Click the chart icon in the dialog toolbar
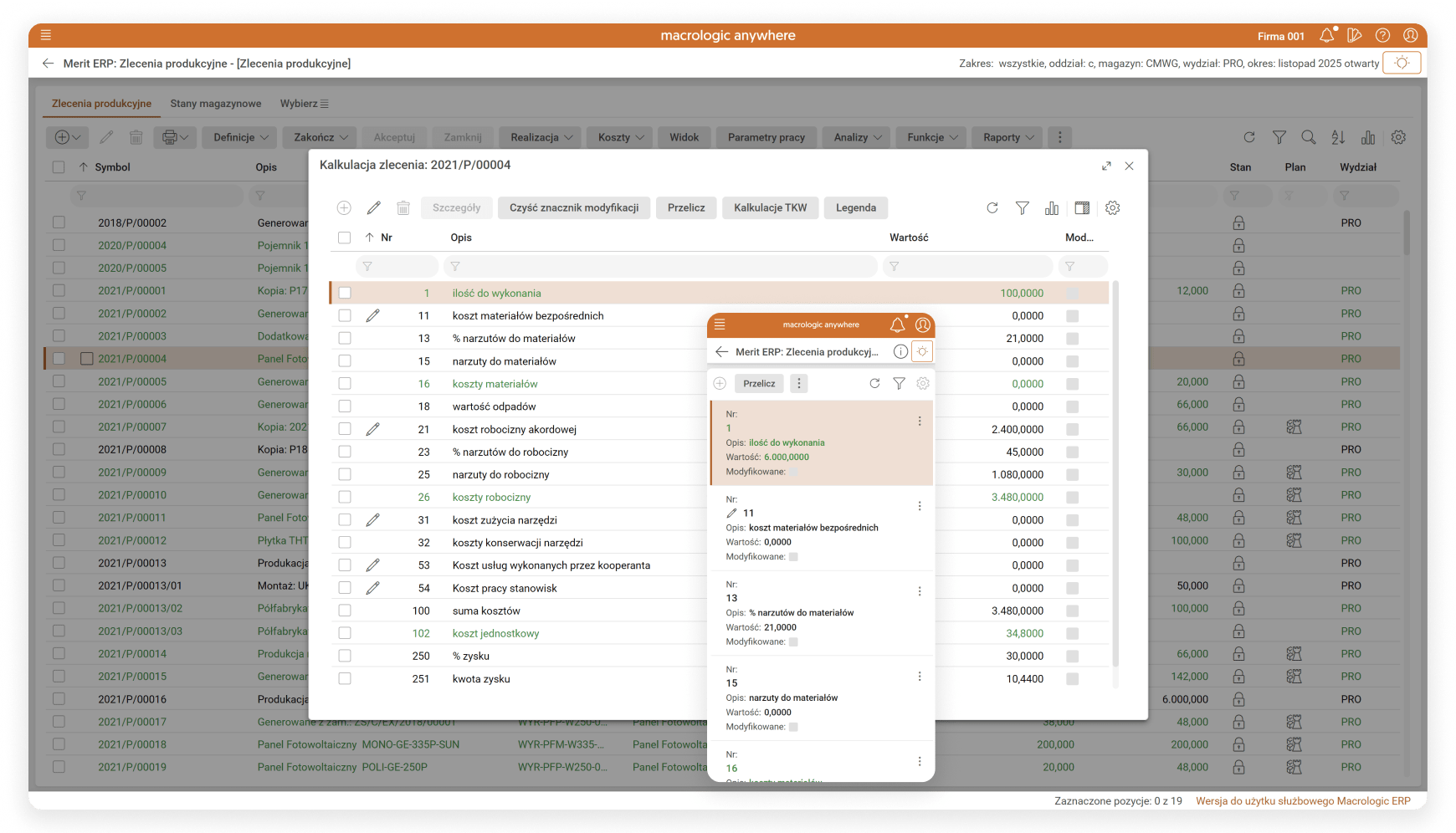Viewport: 1456px width, 833px height. 1052,208
